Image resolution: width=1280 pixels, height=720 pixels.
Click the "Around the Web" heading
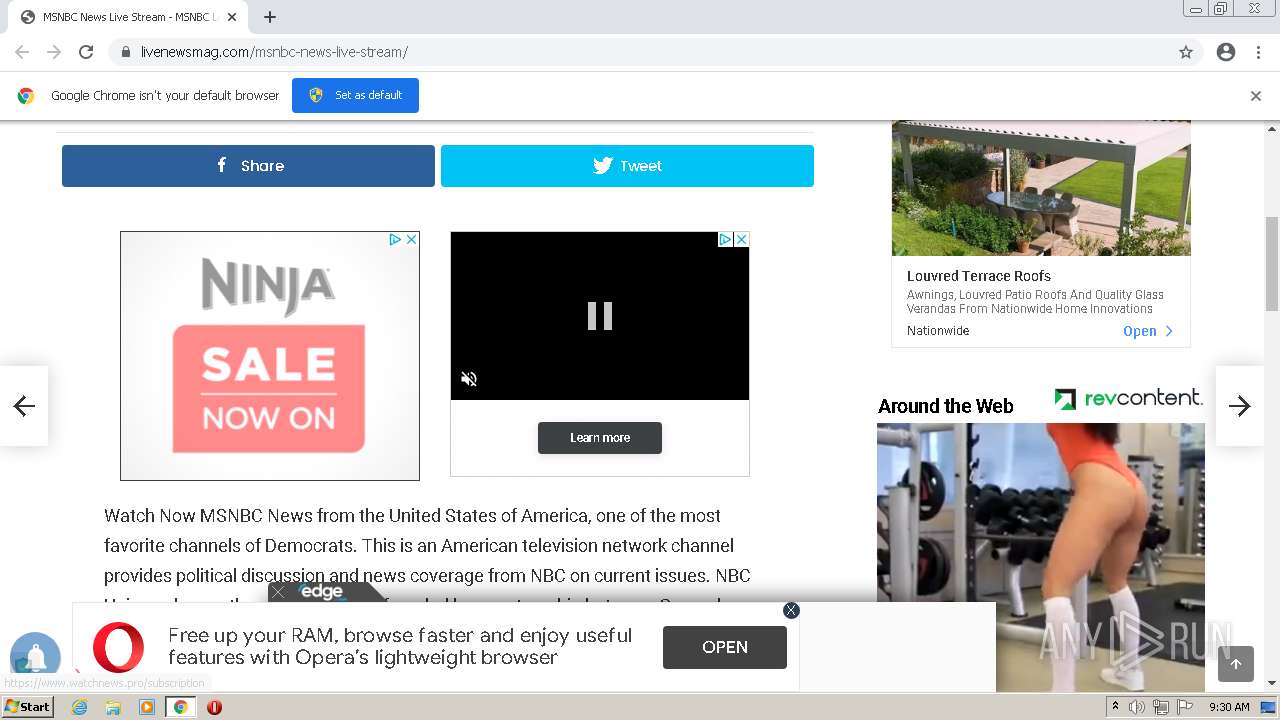coord(945,406)
